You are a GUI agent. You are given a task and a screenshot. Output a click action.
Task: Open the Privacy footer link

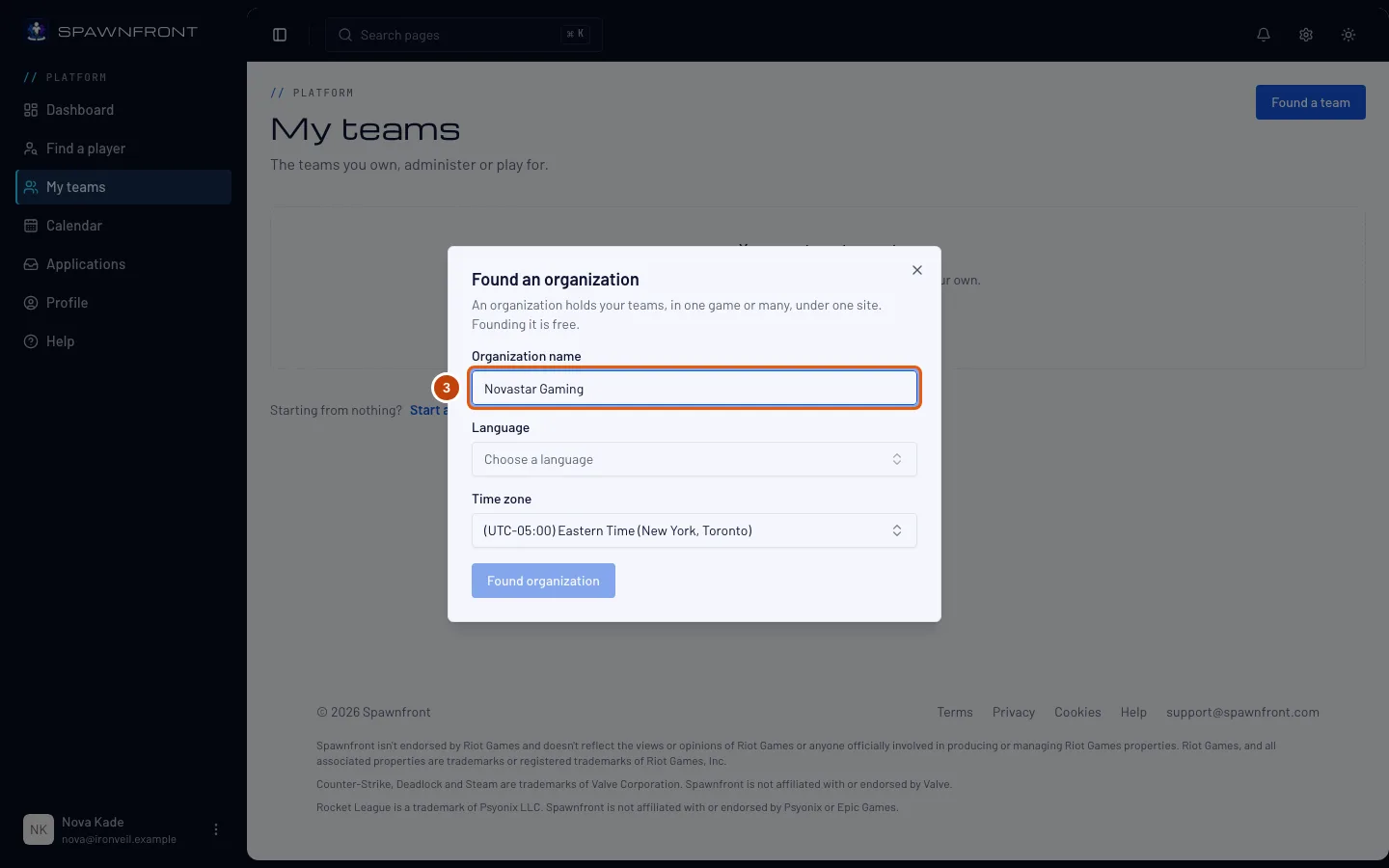coord(1014,712)
